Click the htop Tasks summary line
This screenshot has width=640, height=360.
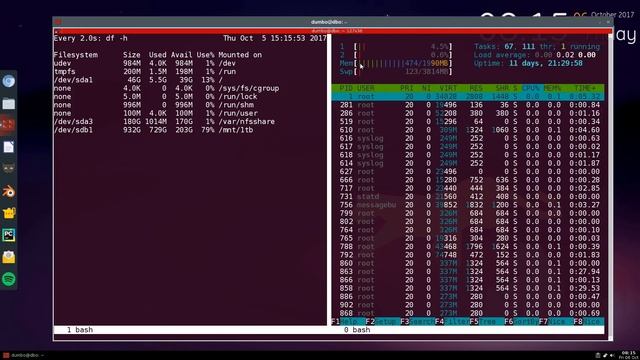(x=537, y=47)
